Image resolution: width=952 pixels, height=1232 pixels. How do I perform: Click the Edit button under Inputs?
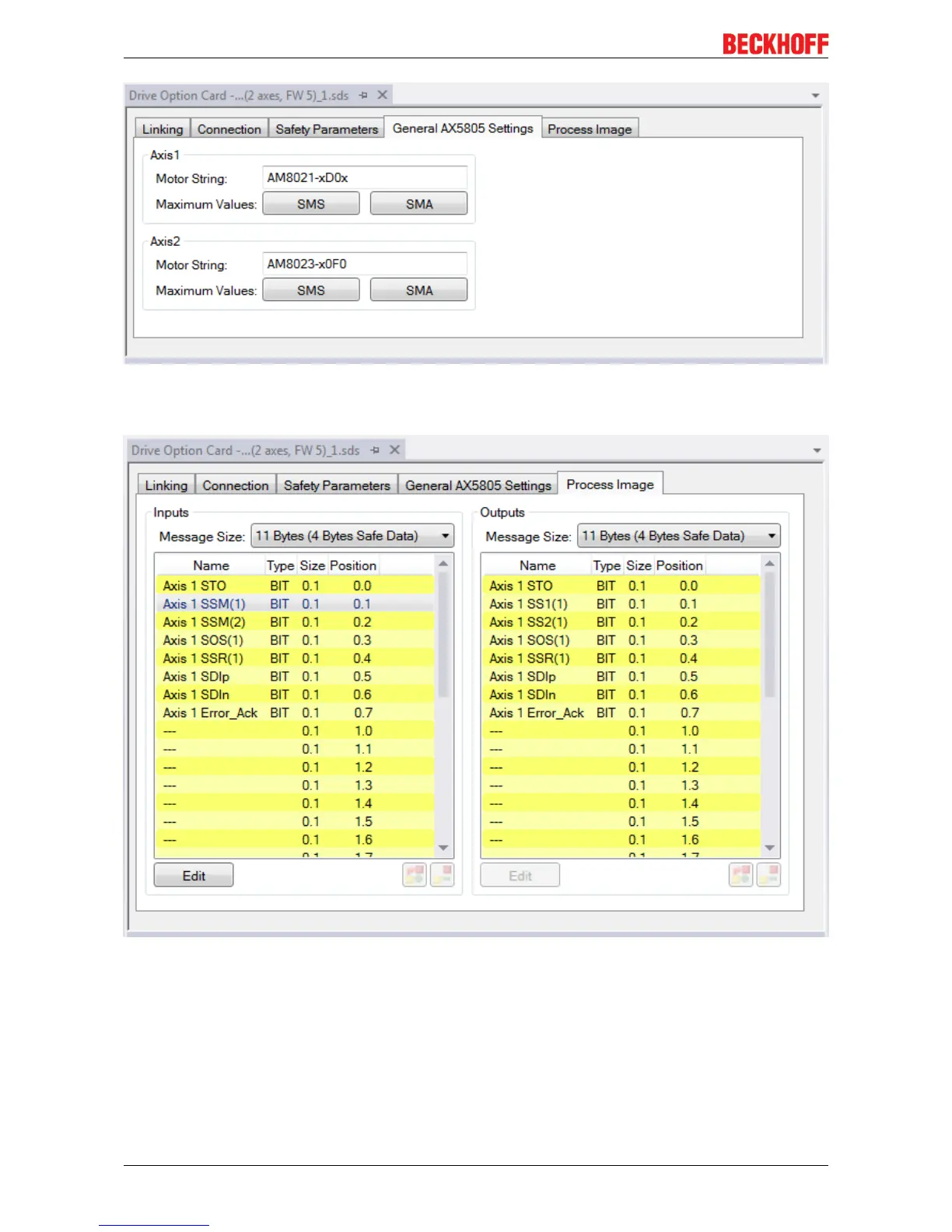click(194, 876)
